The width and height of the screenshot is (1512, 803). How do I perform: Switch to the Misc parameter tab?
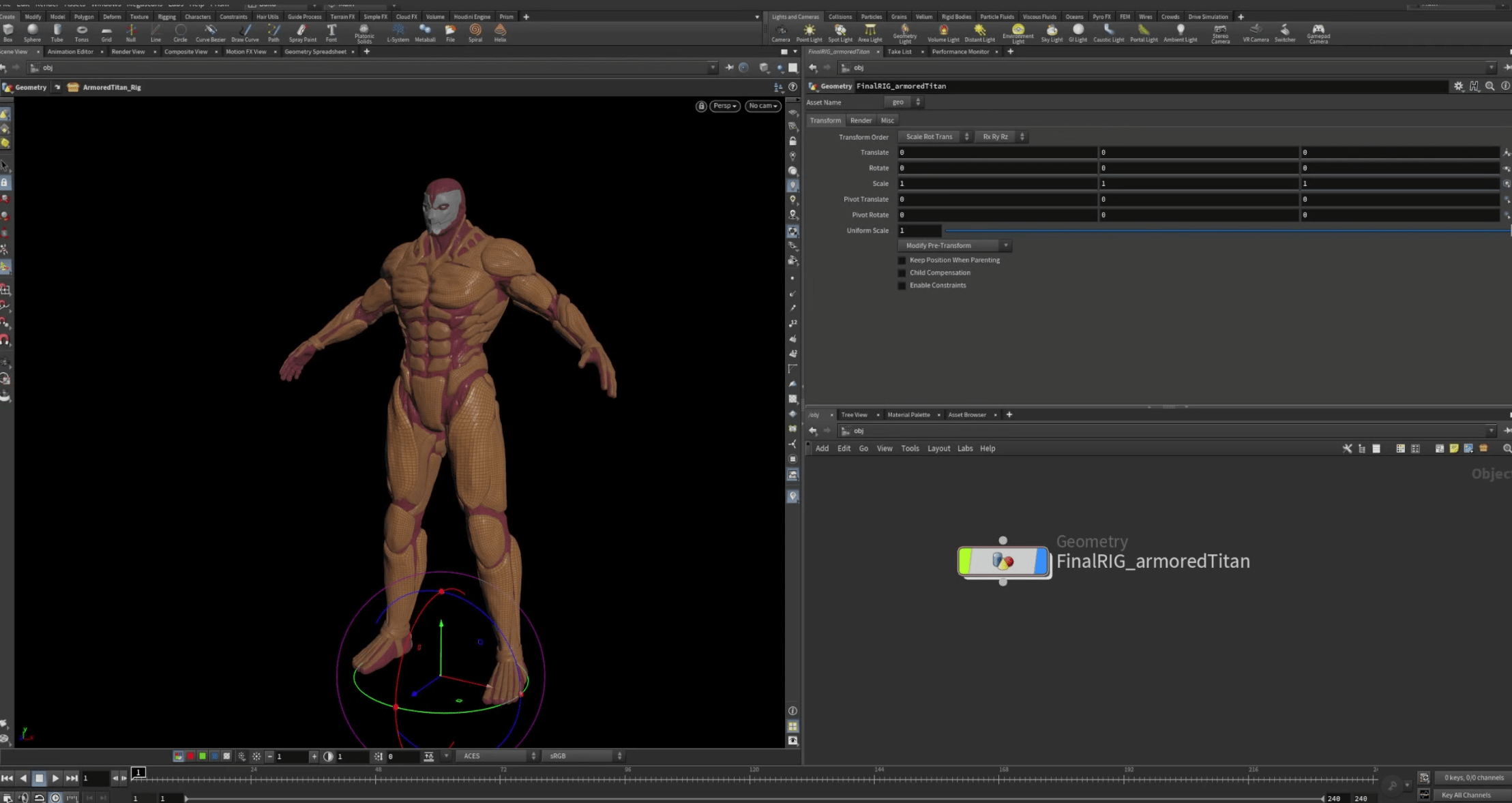887,121
